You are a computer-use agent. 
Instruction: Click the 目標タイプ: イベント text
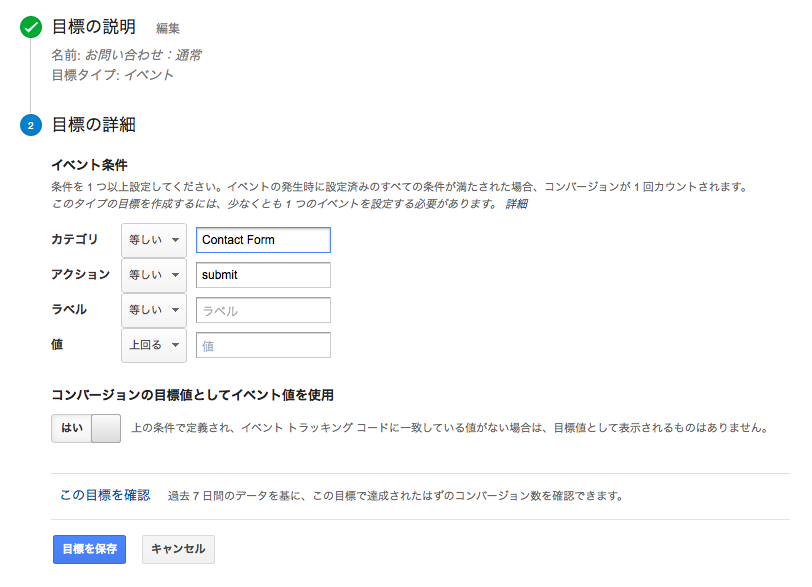pos(112,75)
